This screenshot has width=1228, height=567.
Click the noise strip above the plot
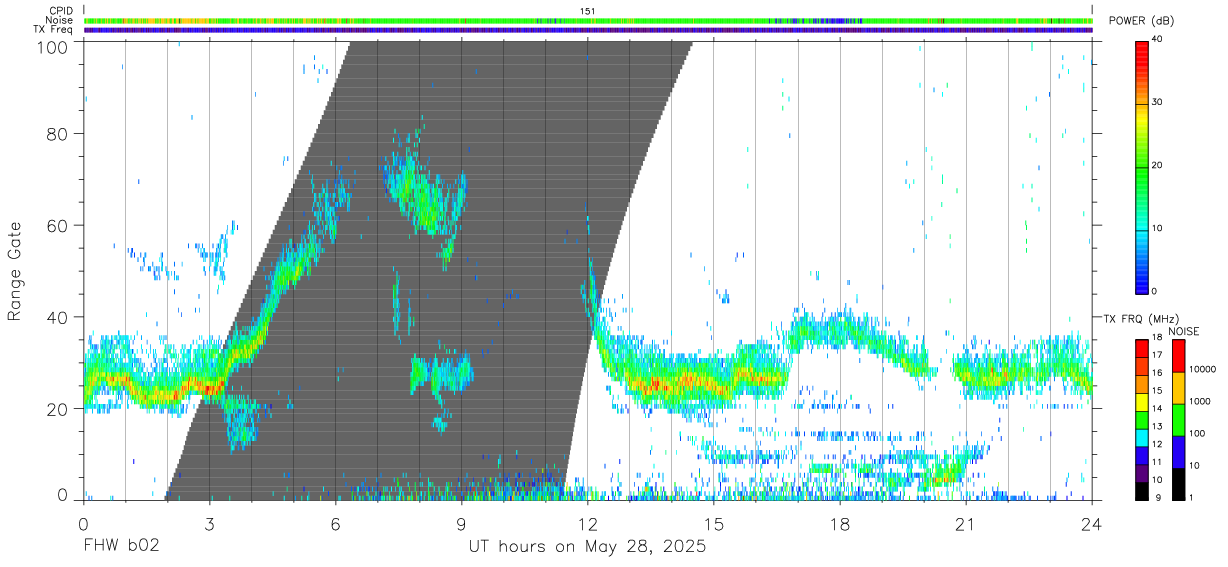point(588,20)
